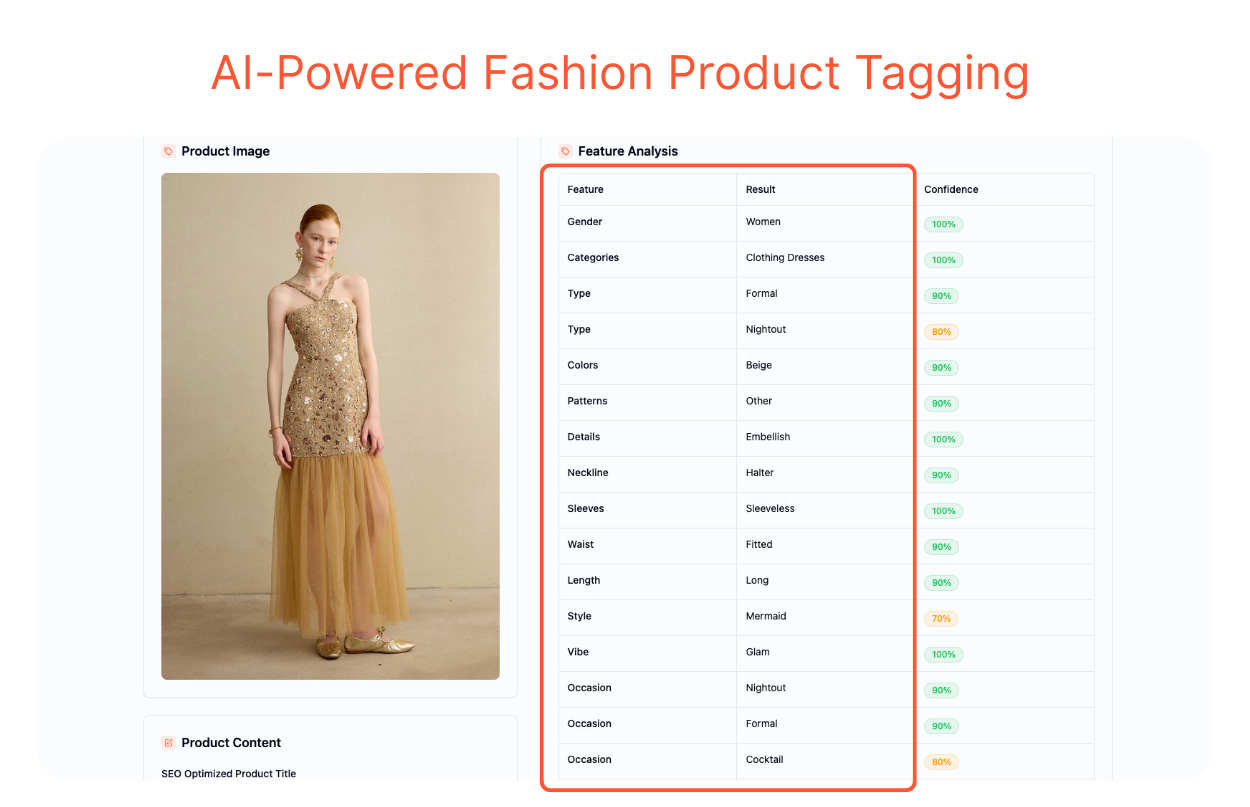Click the 90% confidence badge for Beige color
This screenshot has height=807, width=1250.
(x=941, y=368)
